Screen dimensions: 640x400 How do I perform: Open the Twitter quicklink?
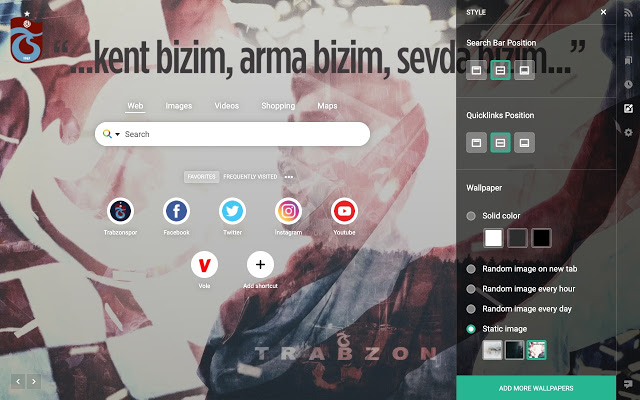(233, 211)
